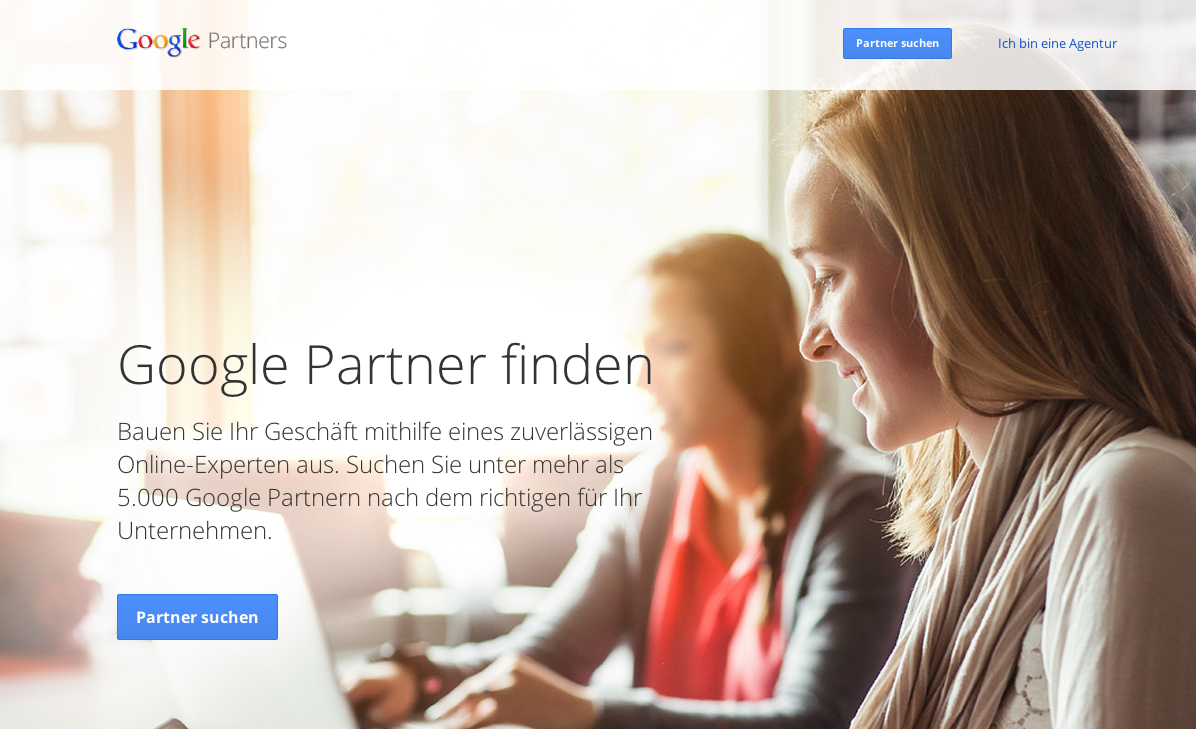Click the small header "Partner suchen" button
Screen dimensions: 1196x729
click(897, 43)
